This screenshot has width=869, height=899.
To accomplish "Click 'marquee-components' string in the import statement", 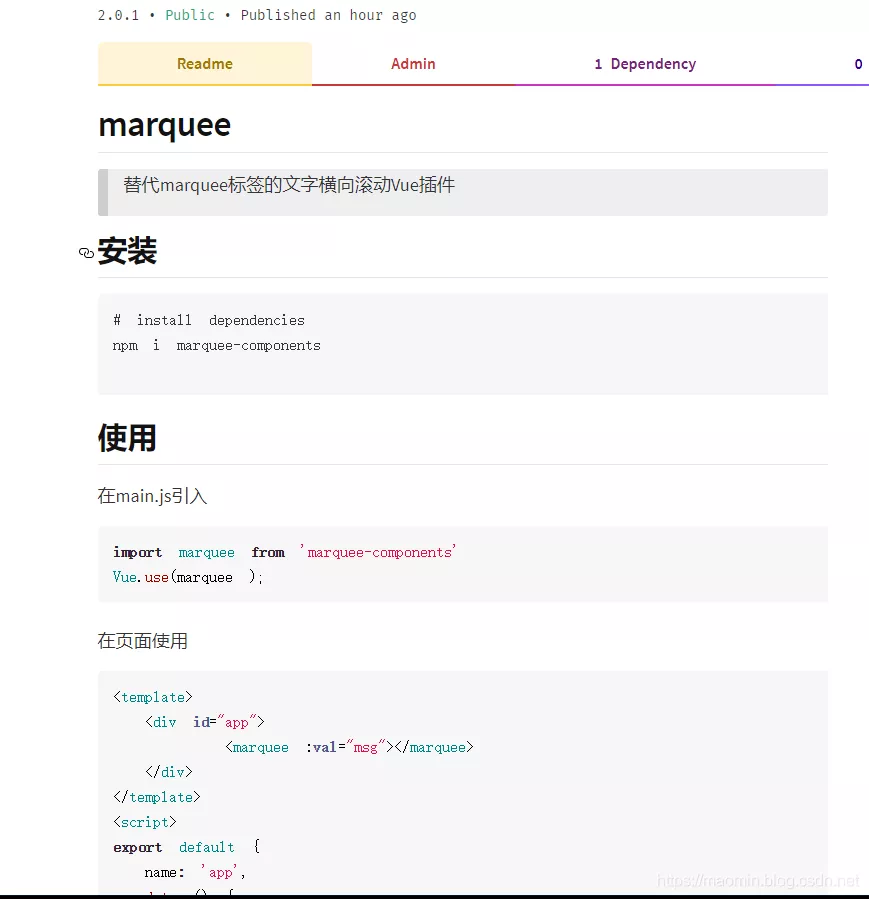I will pyautogui.click(x=378, y=551).
